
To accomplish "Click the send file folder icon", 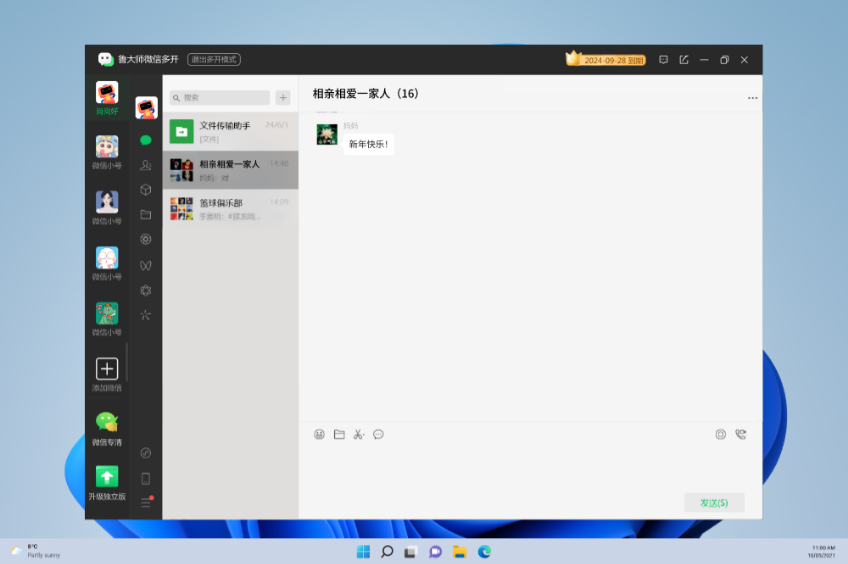I will [x=339, y=434].
